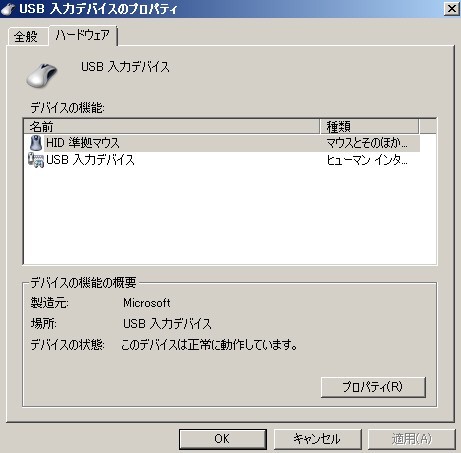Sort list by 名前 column header
The image size is (461, 453).
click(x=172, y=126)
